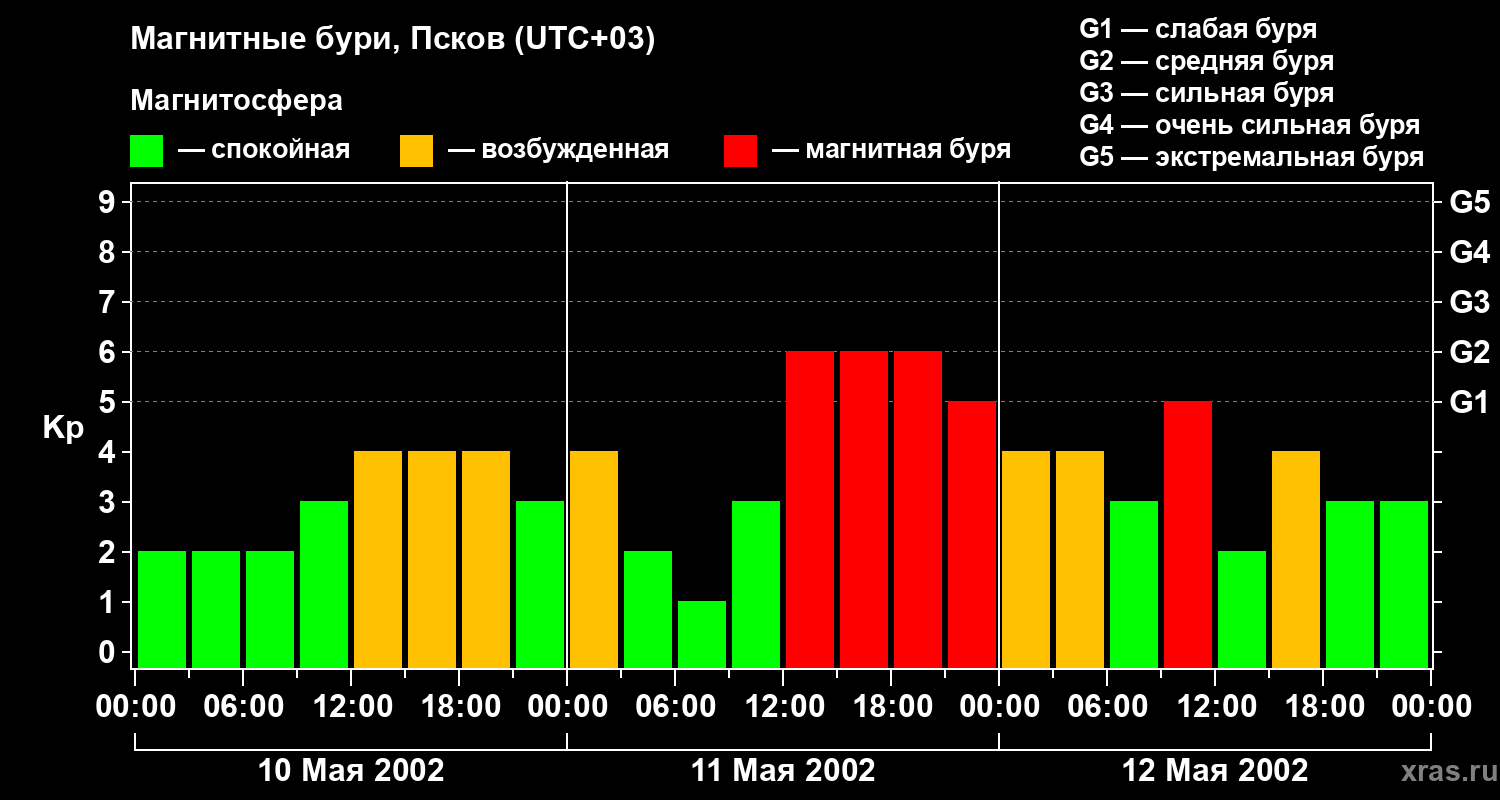Click the red bar starting 18:00 on 11 Мая
Viewport: 1500px width, 800px height.
(x=918, y=509)
